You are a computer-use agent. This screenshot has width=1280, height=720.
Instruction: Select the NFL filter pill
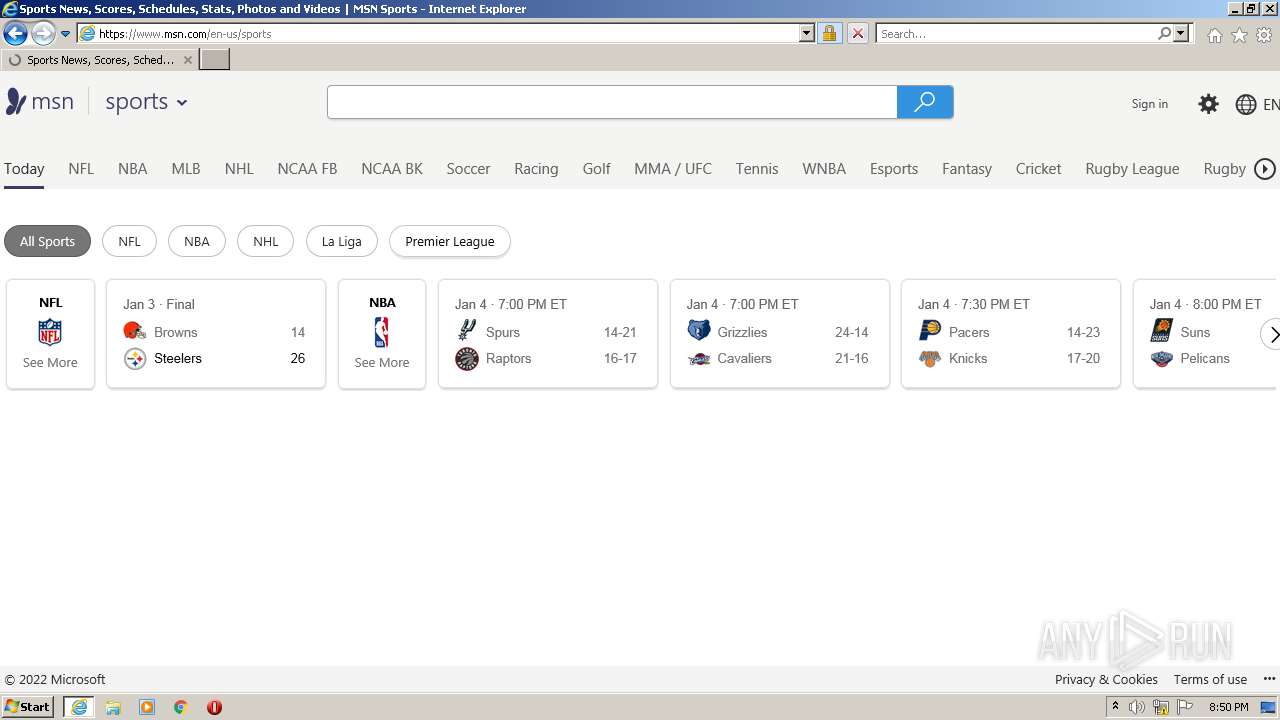(129, 241)
